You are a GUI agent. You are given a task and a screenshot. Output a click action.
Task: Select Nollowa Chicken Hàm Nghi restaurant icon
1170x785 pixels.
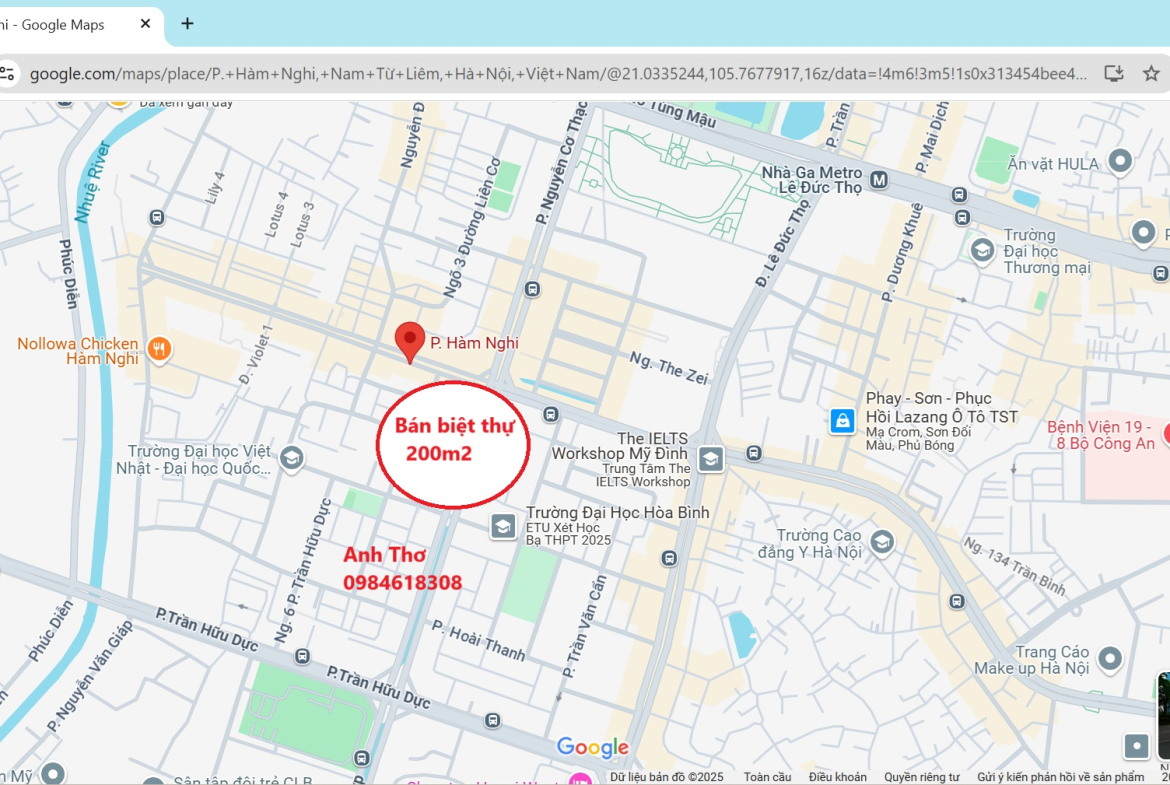(159, 349)
